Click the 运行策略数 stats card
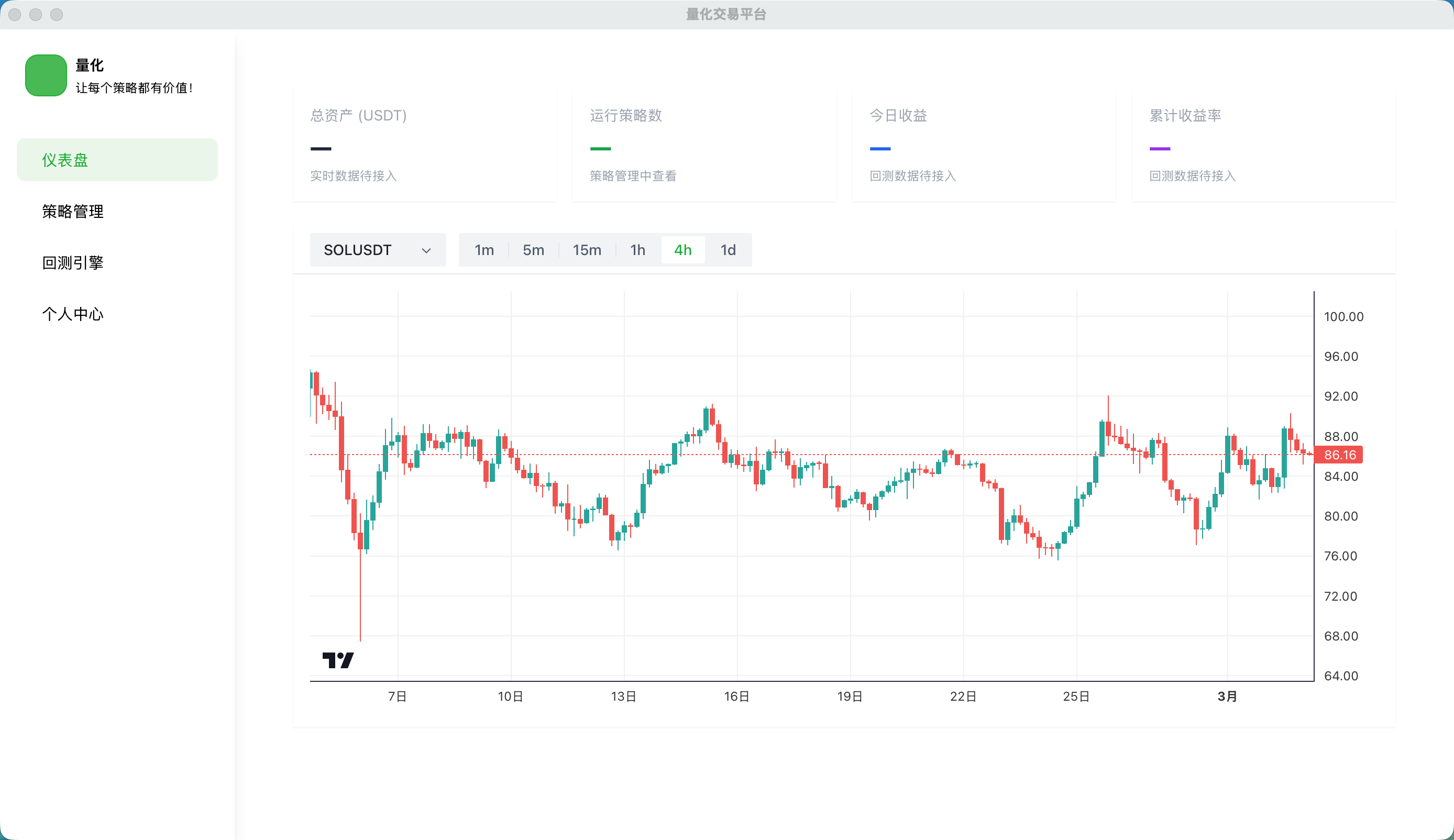Viewport: 1454px width, 840px height. (x=704, y=144)
